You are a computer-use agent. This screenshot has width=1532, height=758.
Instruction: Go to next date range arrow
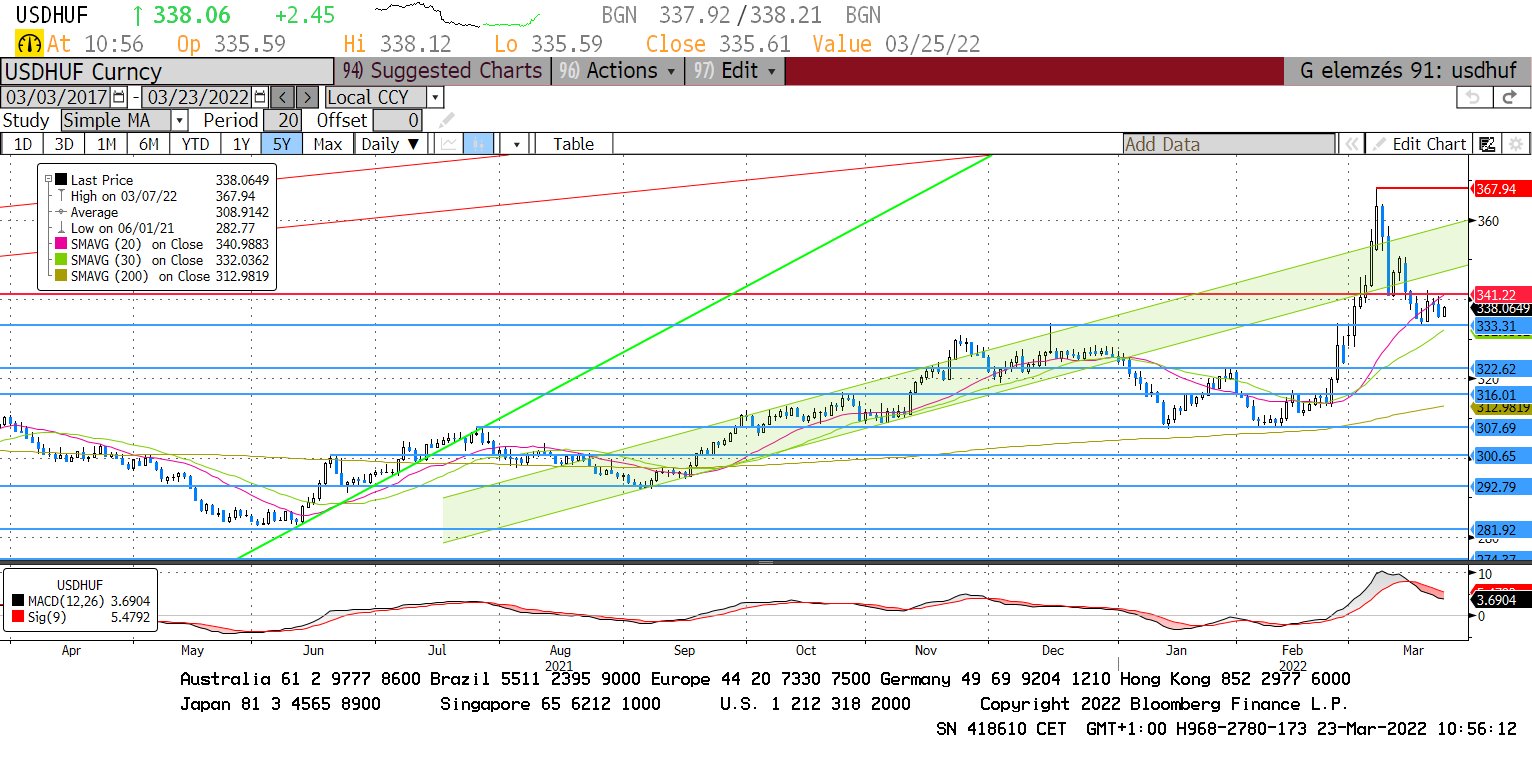[308, 97]
